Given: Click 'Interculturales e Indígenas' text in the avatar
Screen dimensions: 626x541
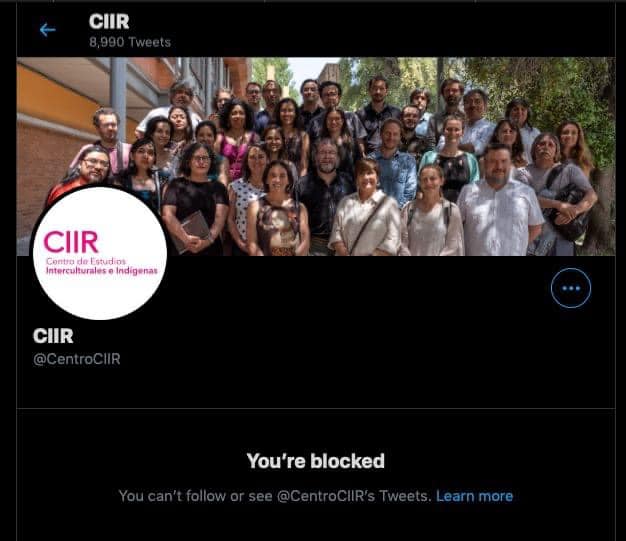Looking at the screenshot, I should click(x=101, y=271).
